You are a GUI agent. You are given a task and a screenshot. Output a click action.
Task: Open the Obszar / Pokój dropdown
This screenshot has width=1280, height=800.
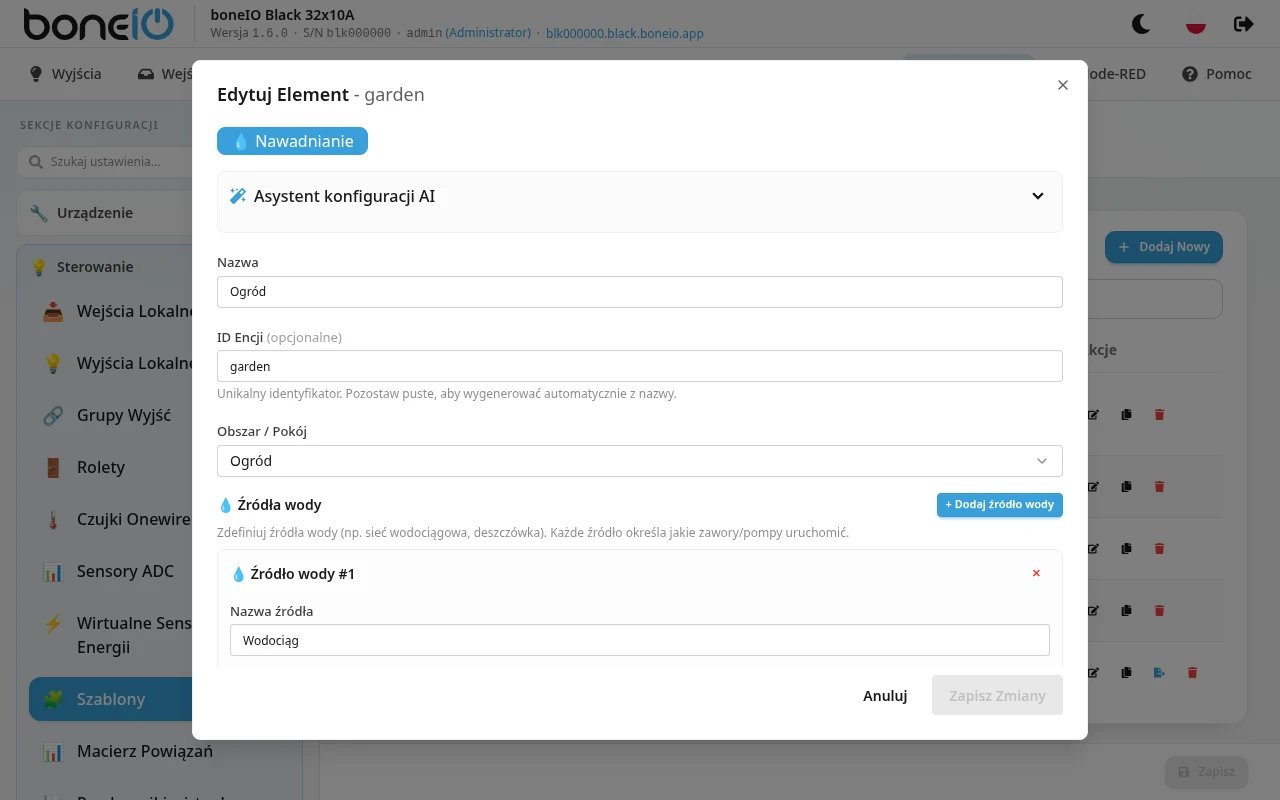tap(640, 461)
